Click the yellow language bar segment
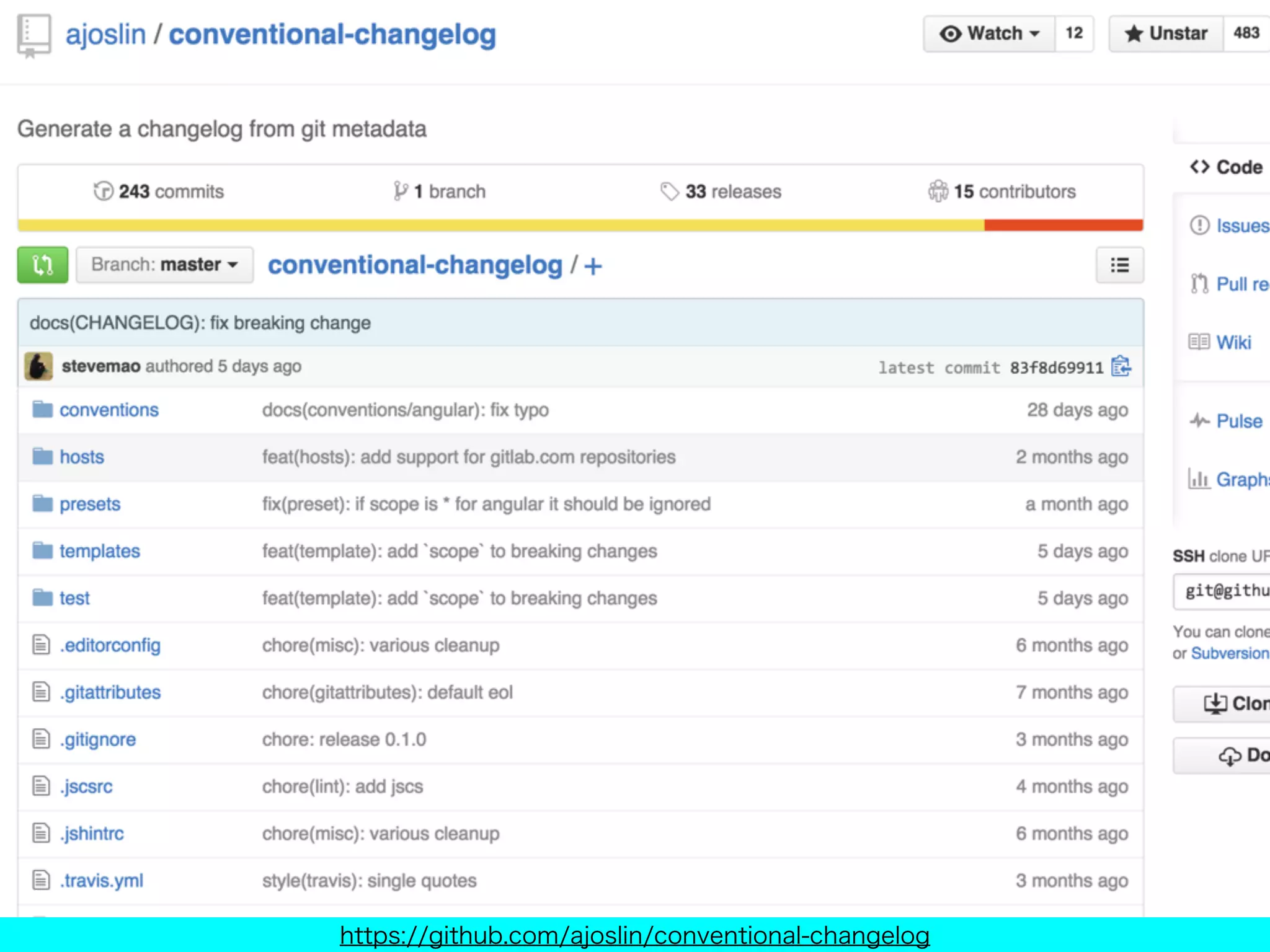 (x=501, y=225)
